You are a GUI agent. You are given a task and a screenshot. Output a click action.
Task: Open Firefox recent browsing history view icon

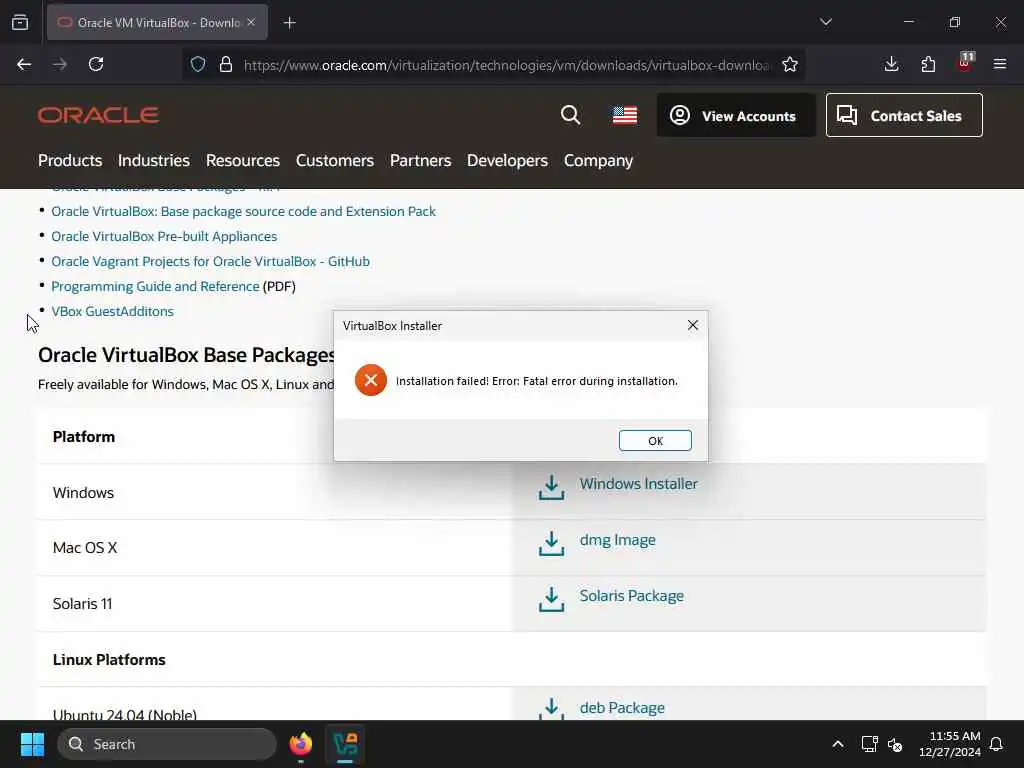(x=20, y=22)
